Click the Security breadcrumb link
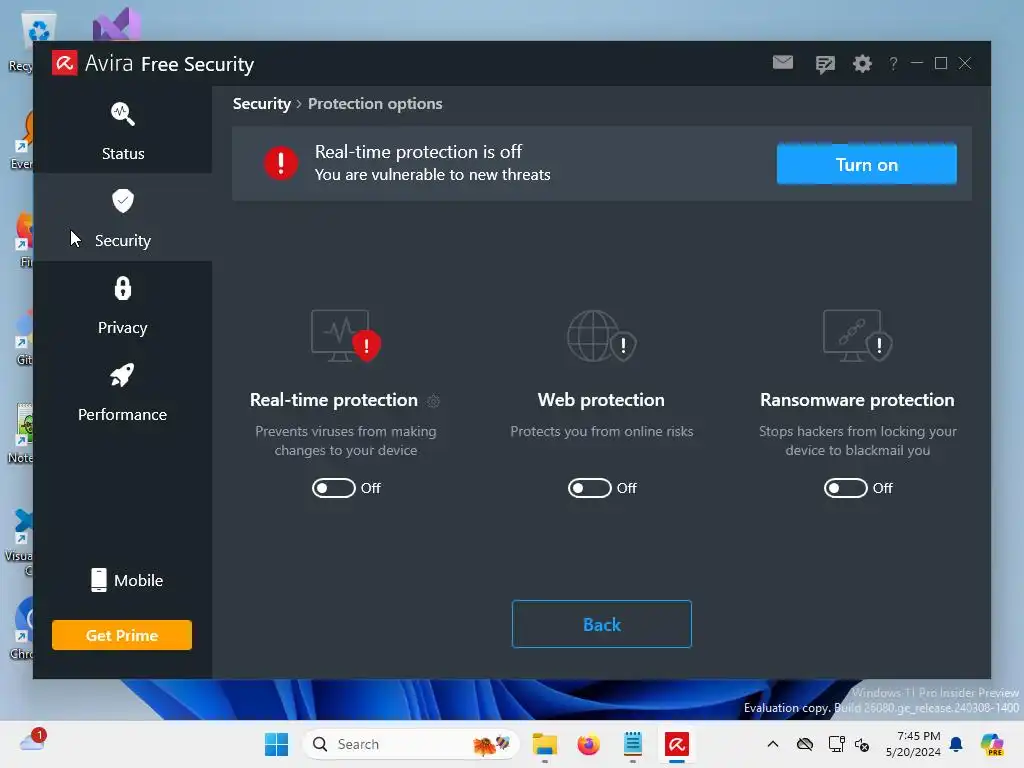 click(x=262, y=104)
